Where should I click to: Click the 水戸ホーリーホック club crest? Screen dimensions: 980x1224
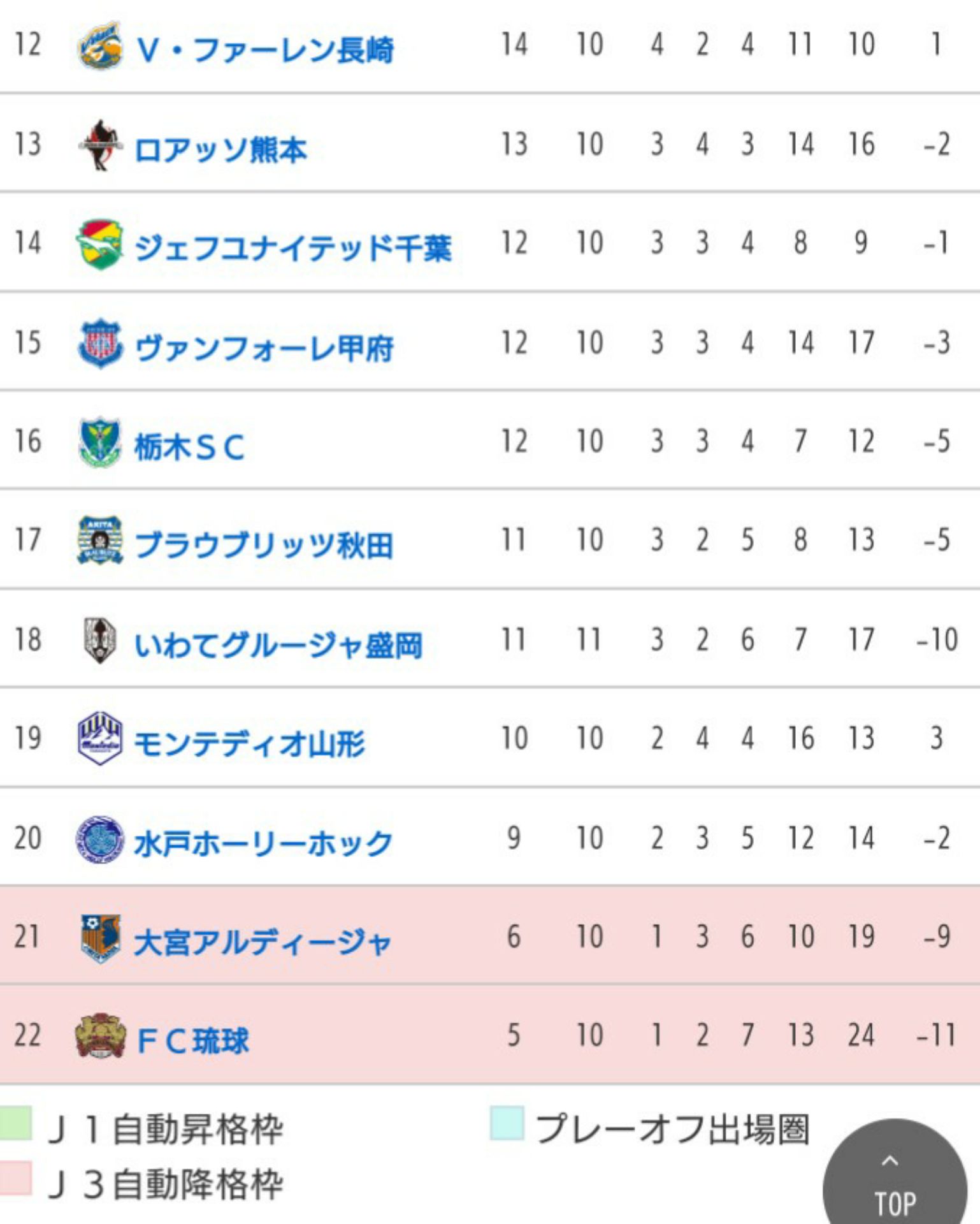pyautogui.click(x=100, y=839)
